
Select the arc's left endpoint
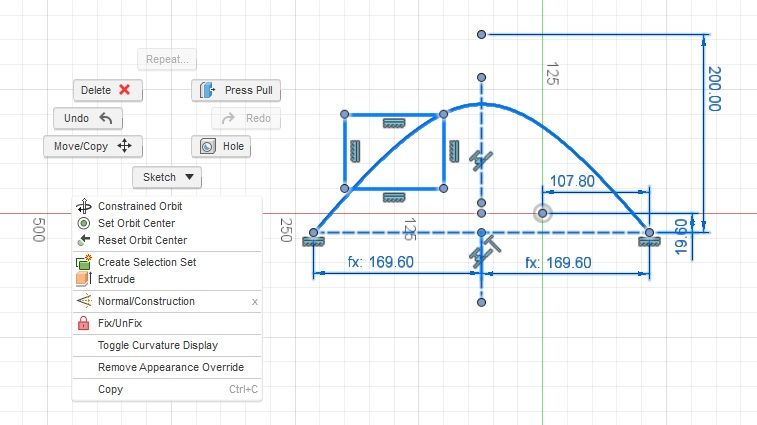(x=313, y=232)
